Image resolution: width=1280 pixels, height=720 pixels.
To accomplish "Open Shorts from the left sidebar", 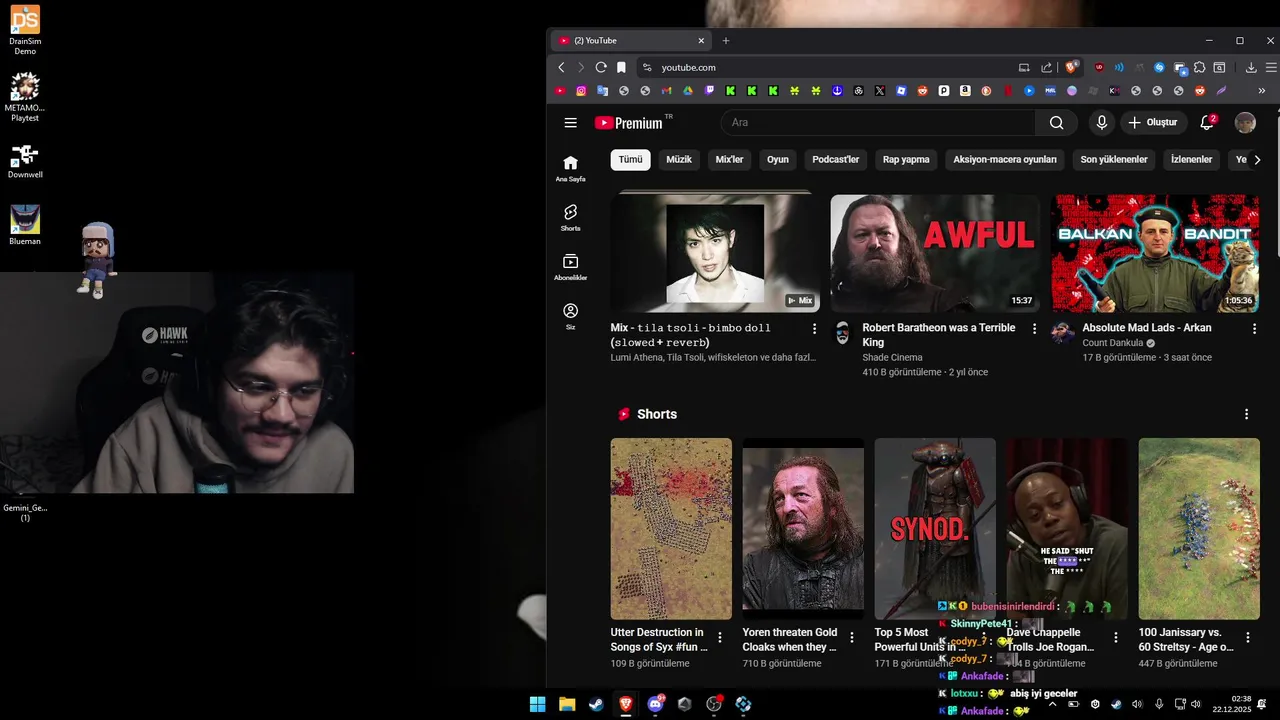I will pos(570,218).
